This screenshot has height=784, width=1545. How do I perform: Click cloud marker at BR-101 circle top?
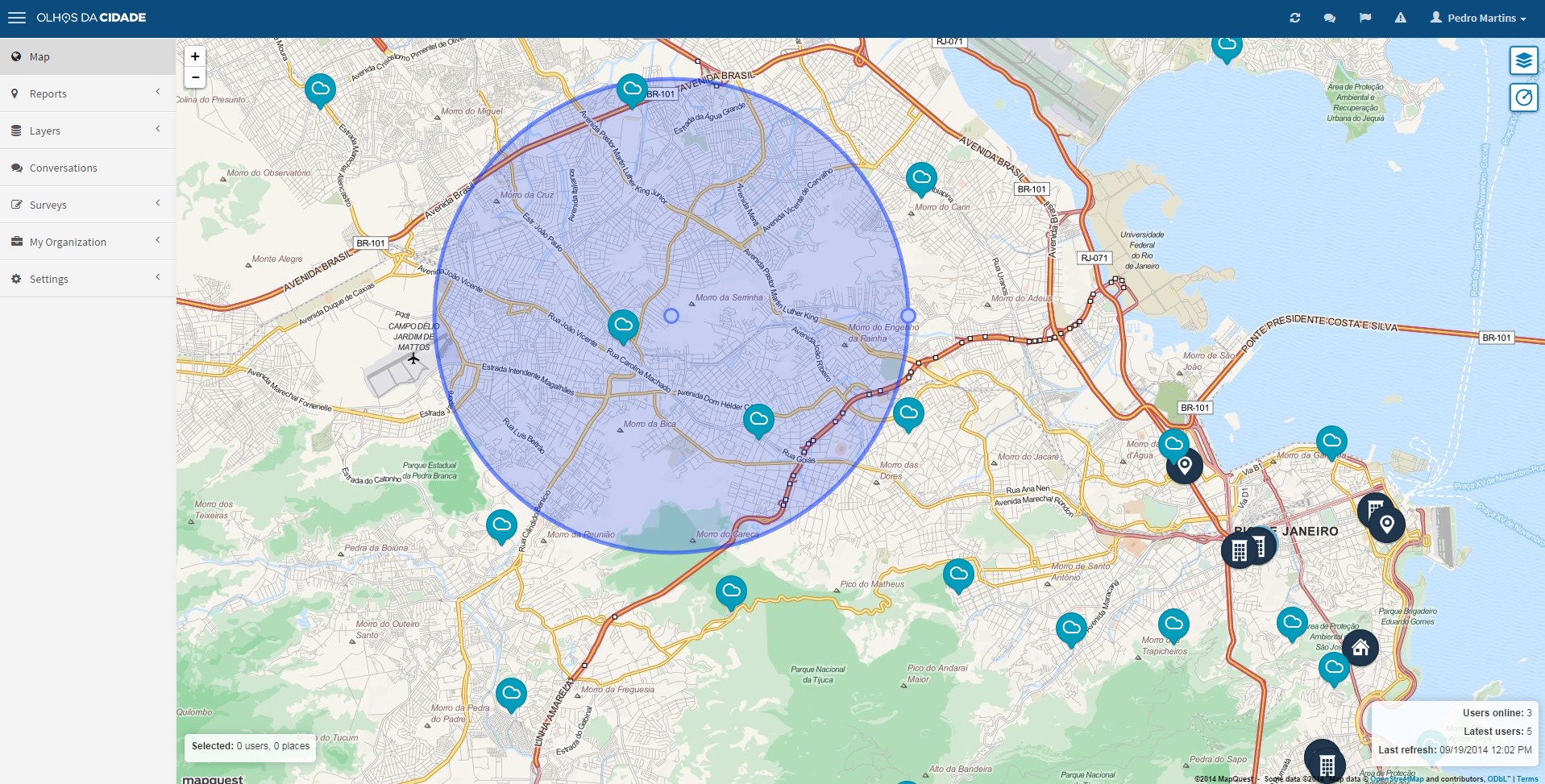pos(632,90)
